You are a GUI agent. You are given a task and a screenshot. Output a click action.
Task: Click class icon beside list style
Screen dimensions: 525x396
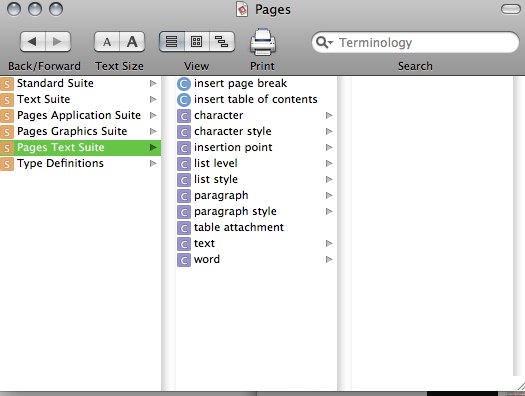point(184,180)
